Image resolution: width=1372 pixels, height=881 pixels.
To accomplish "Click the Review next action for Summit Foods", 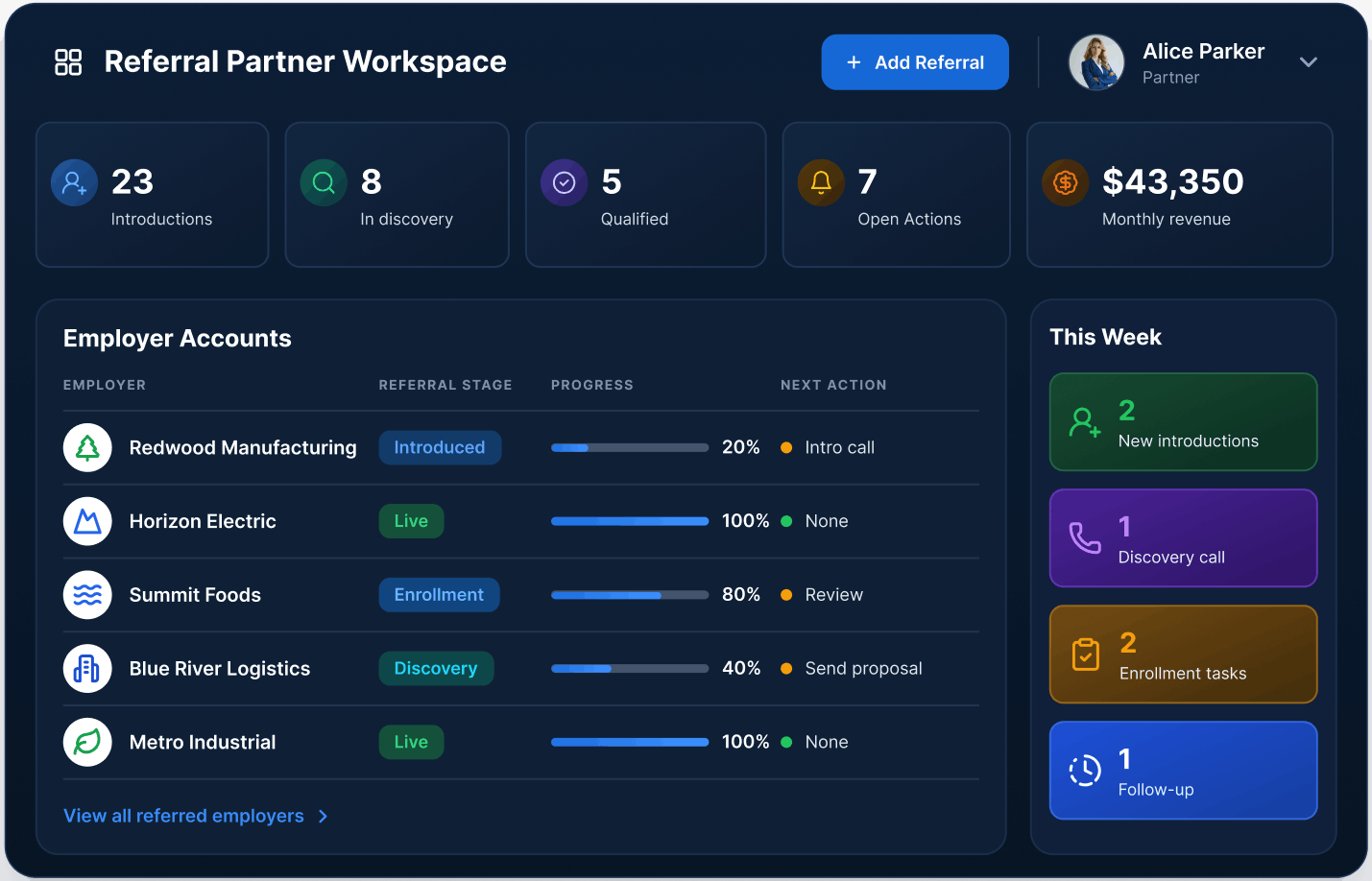I will click(833, 595).
